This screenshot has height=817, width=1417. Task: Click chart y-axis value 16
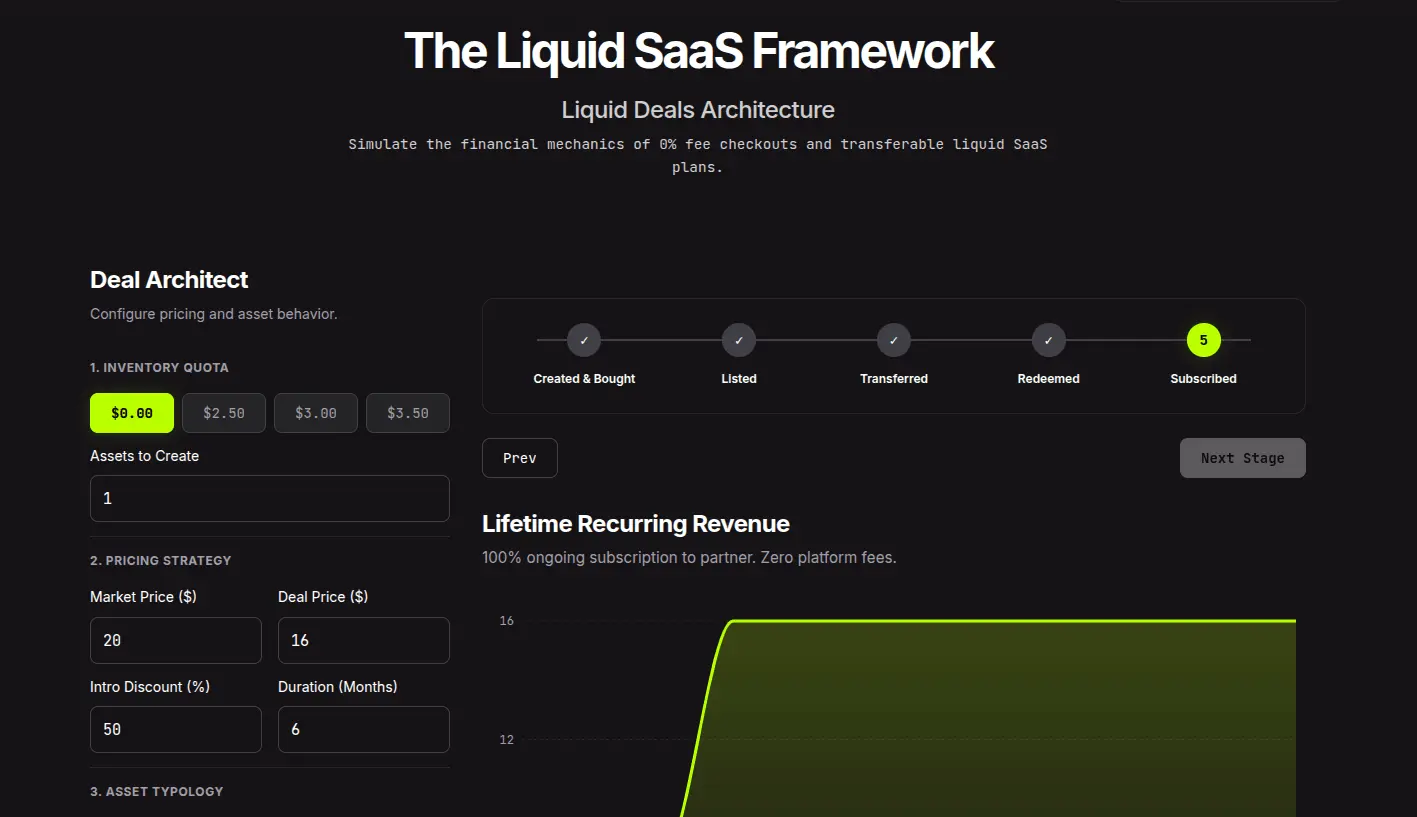click(507, 621)
